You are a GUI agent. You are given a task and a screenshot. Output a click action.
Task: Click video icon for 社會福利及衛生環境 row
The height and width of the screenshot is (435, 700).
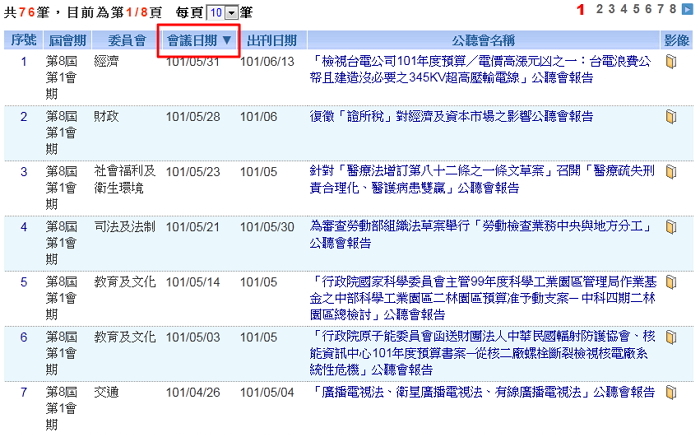[x=671, y=172]
